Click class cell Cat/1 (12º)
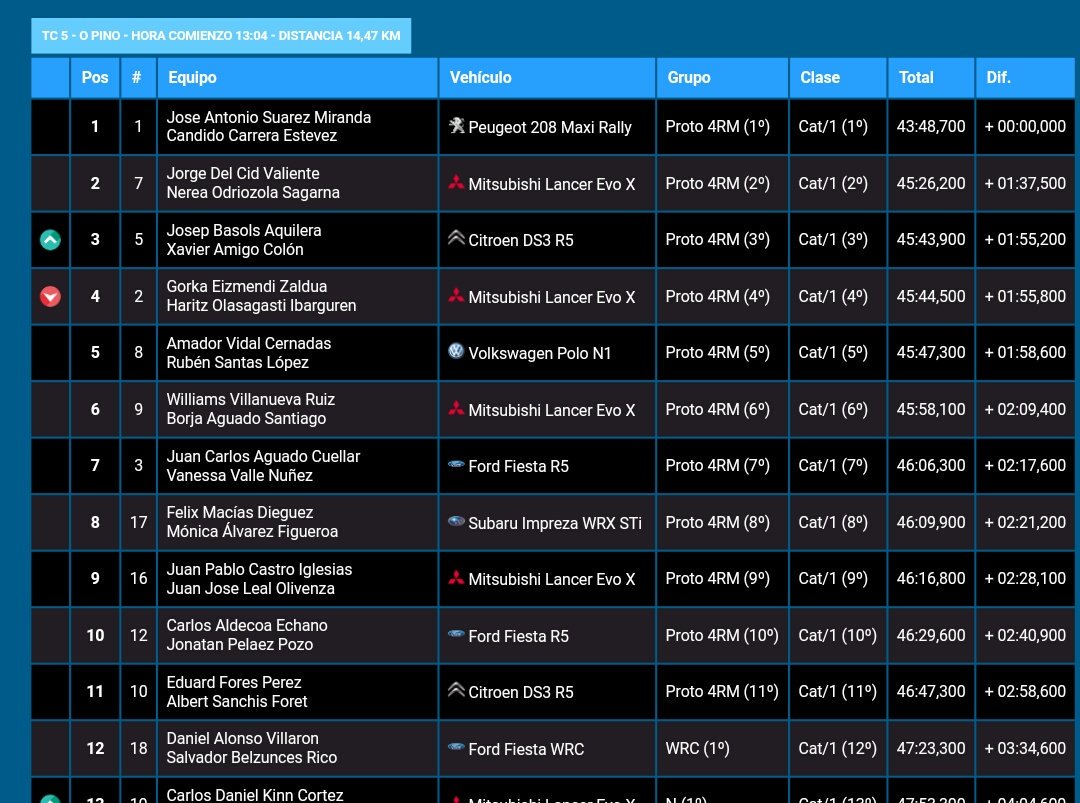1080x803 pixels. (x=838, y=749)
